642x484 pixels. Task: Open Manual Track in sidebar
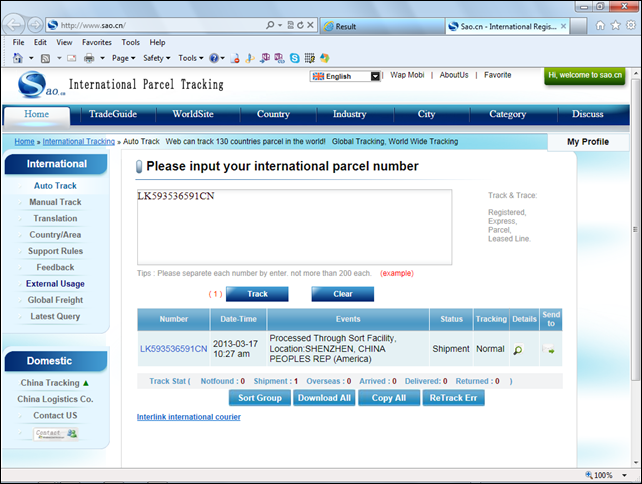pyautogui.click(x=55, y=202)
